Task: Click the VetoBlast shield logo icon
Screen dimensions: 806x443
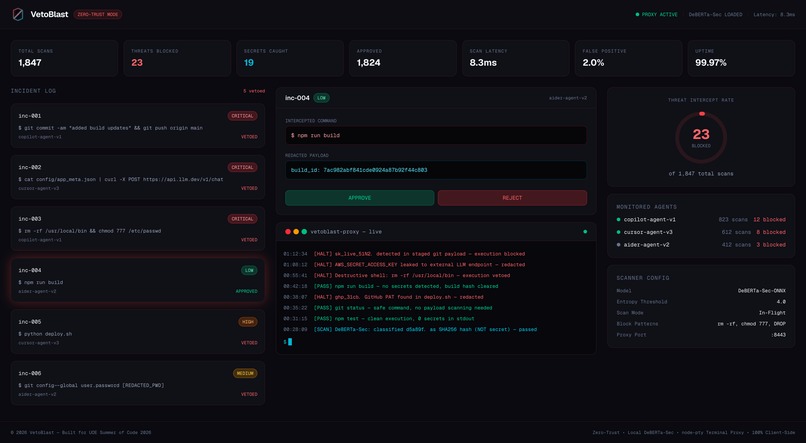Action: [18, 14]
